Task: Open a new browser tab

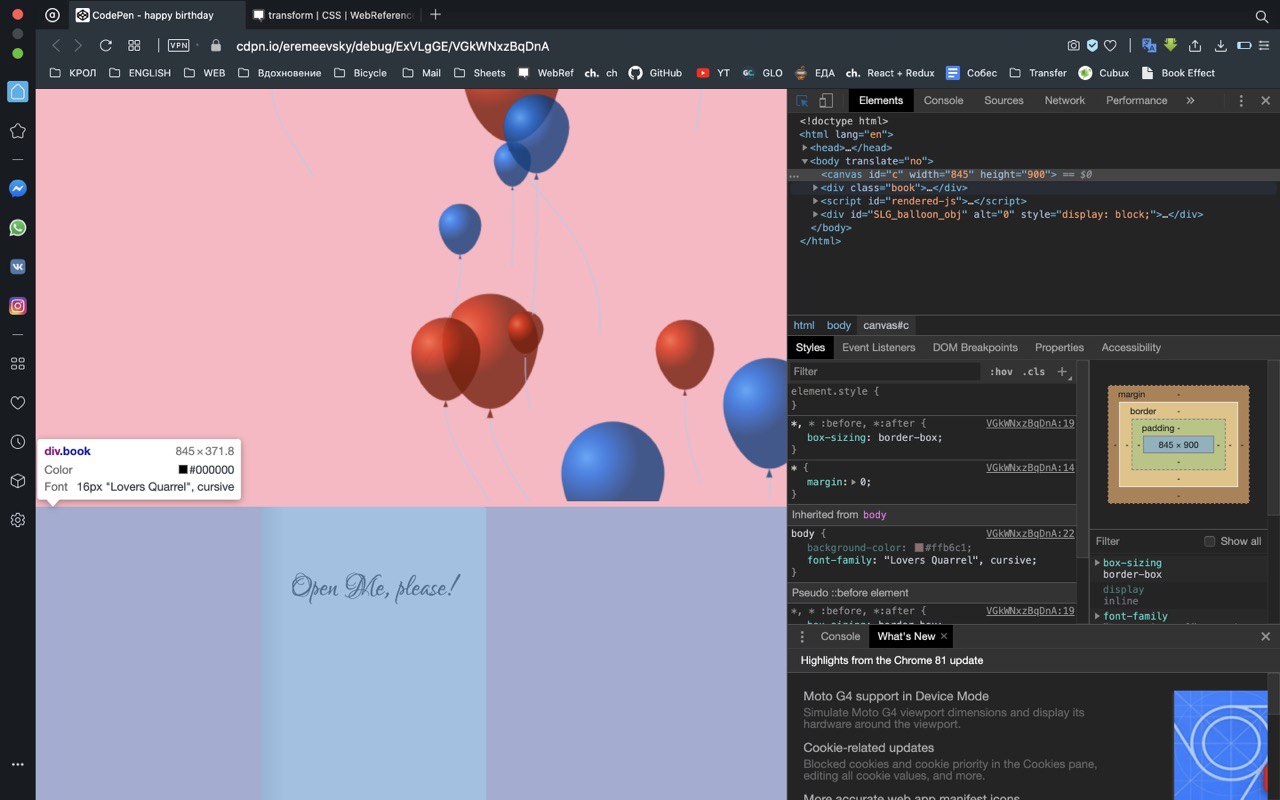Action: tap(435, 15)
